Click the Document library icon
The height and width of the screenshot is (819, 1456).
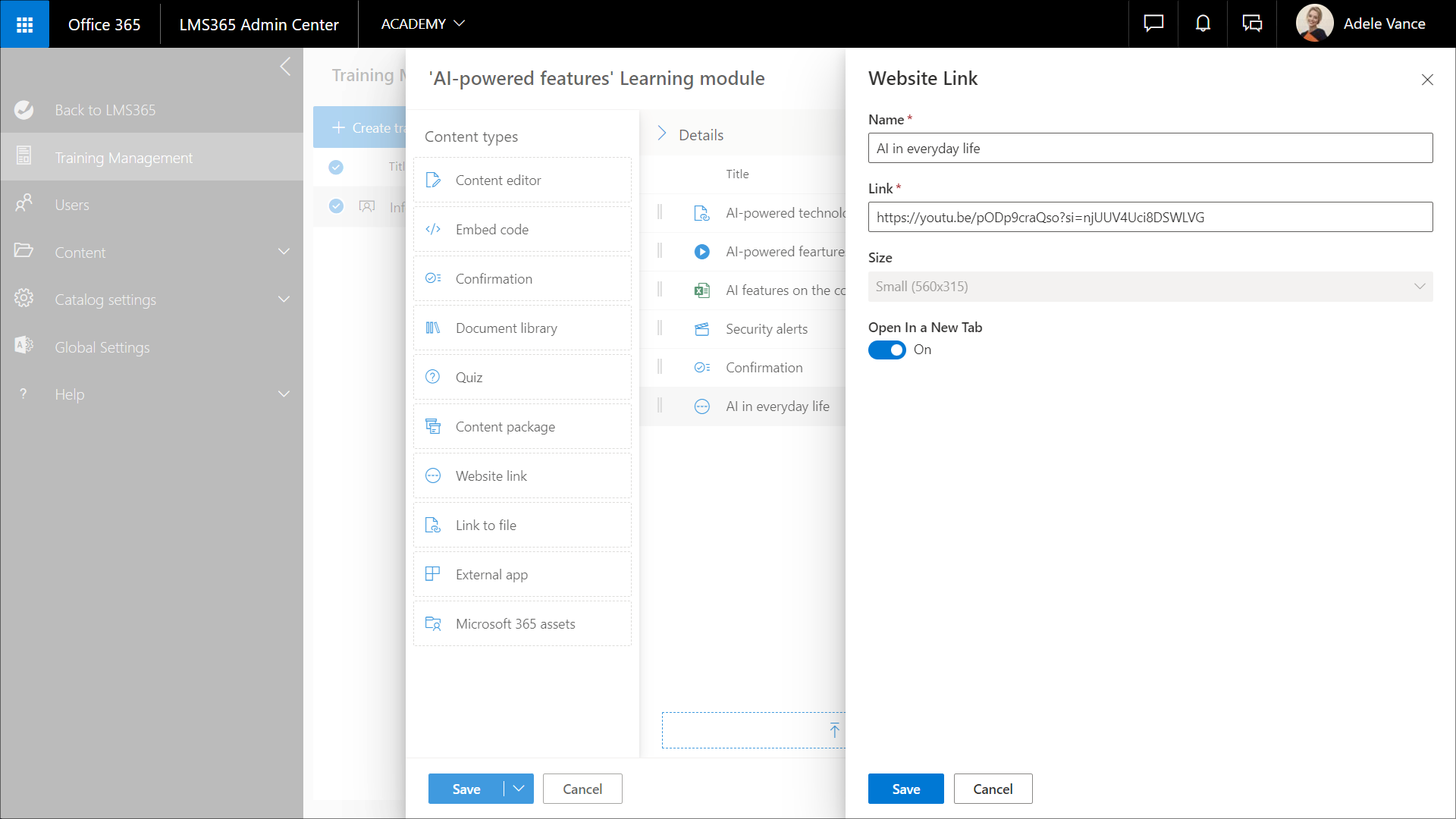[433, 328]
